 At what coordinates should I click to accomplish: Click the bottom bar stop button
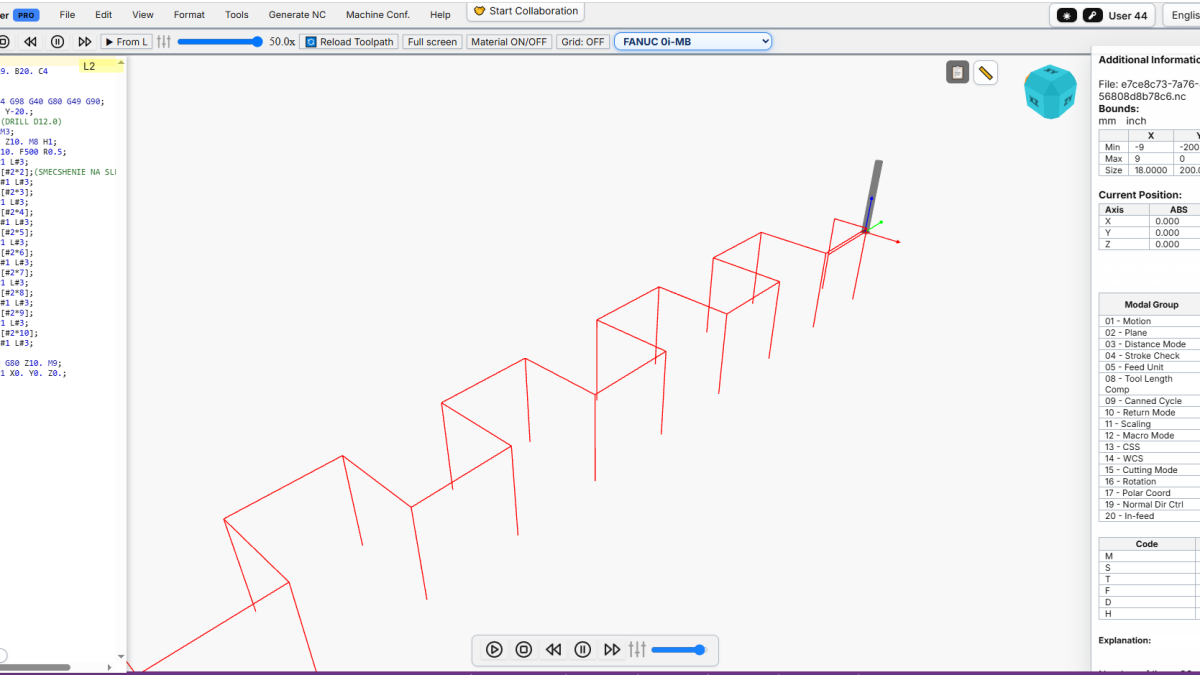[523, 650]
